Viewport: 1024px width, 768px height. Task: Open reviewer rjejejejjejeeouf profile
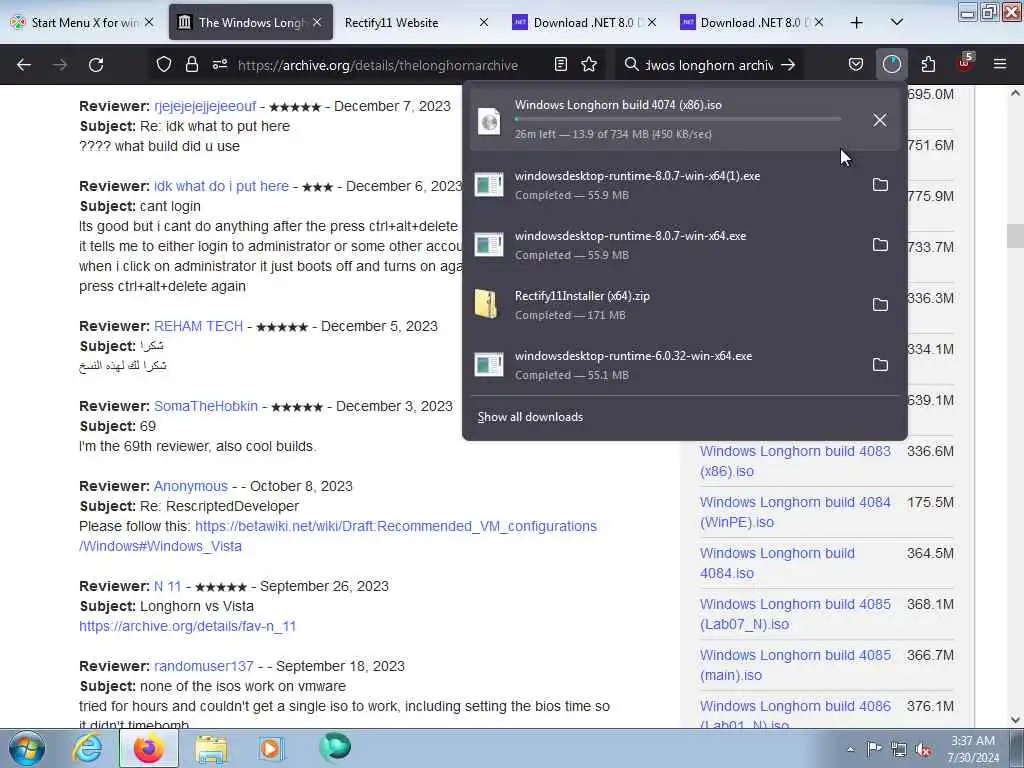[x=205, y=106]
